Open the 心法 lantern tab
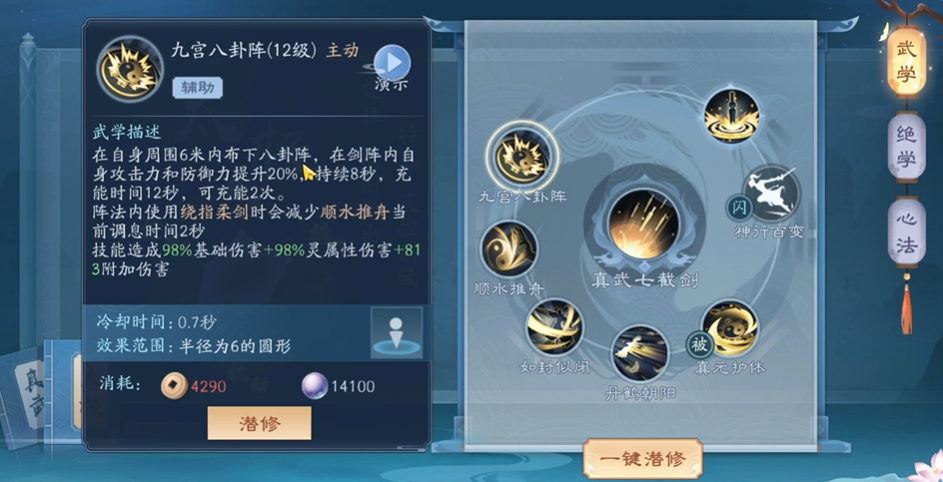The width and height of the screenshot is (943, 482). tap(906, 232)
